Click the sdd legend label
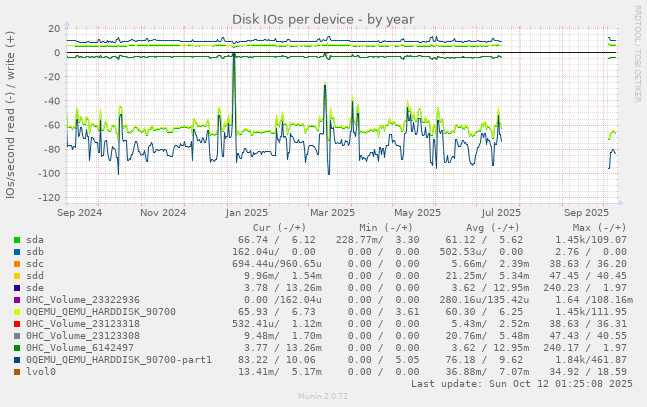647x407 pixels. click(x=35, y=276)
